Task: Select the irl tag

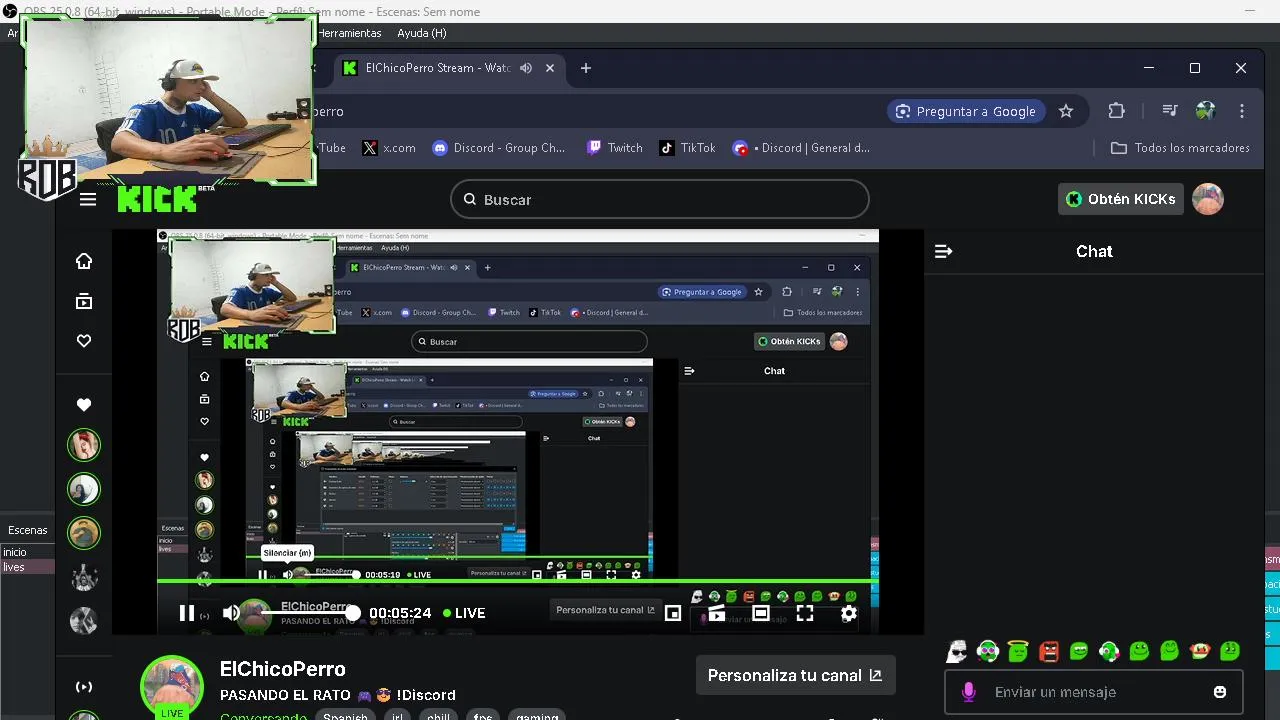Action: pyautogui.click(x=397, y=716)
